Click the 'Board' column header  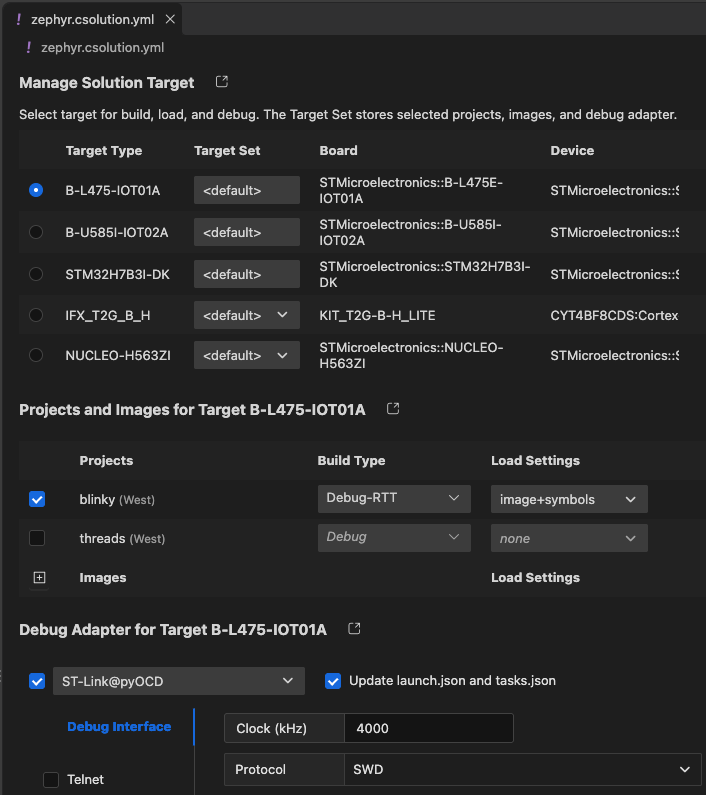pyautogui.click(x=338, y=151)
